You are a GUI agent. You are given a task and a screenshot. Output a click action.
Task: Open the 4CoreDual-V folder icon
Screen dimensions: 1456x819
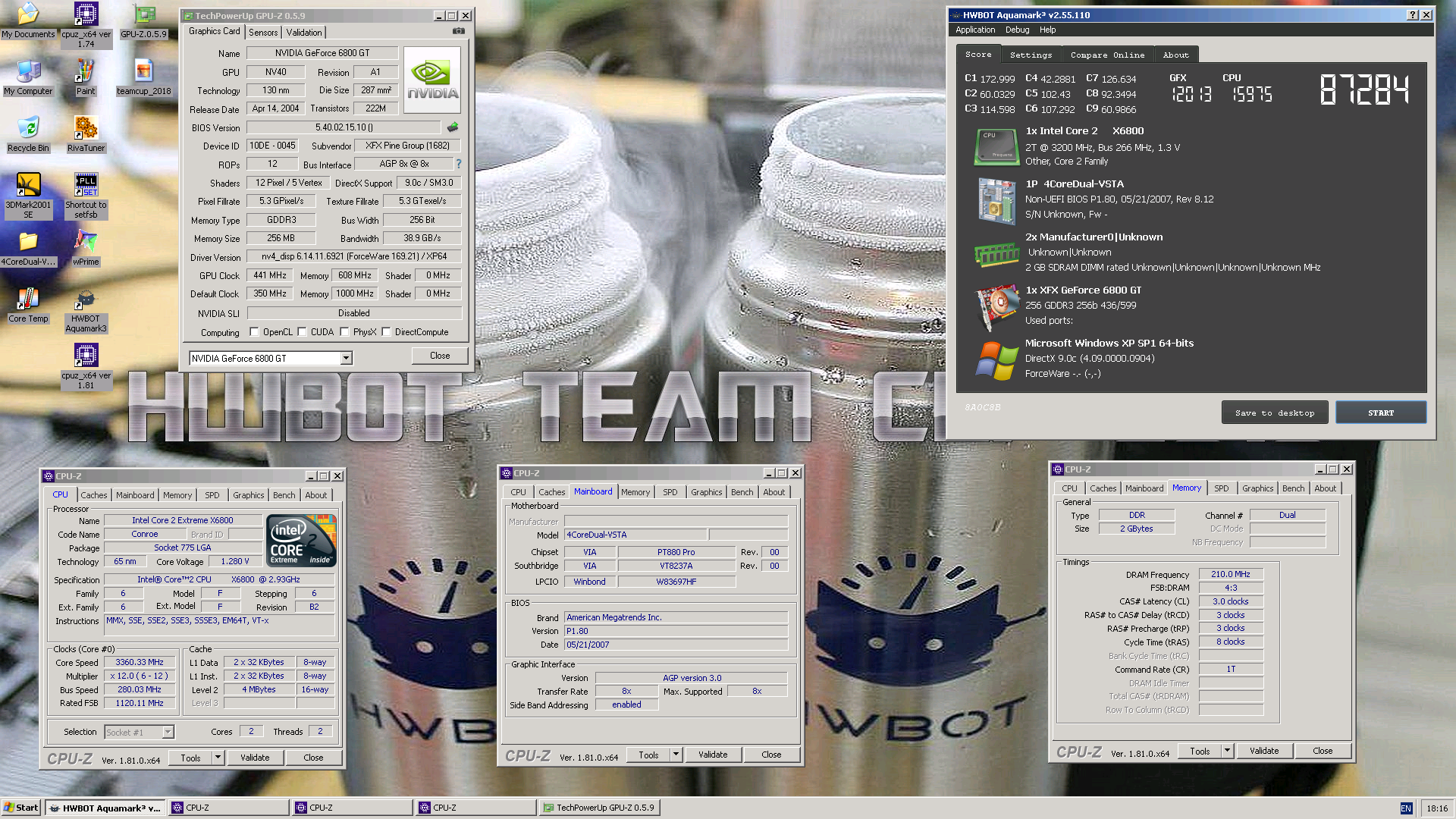click(28, 248)
